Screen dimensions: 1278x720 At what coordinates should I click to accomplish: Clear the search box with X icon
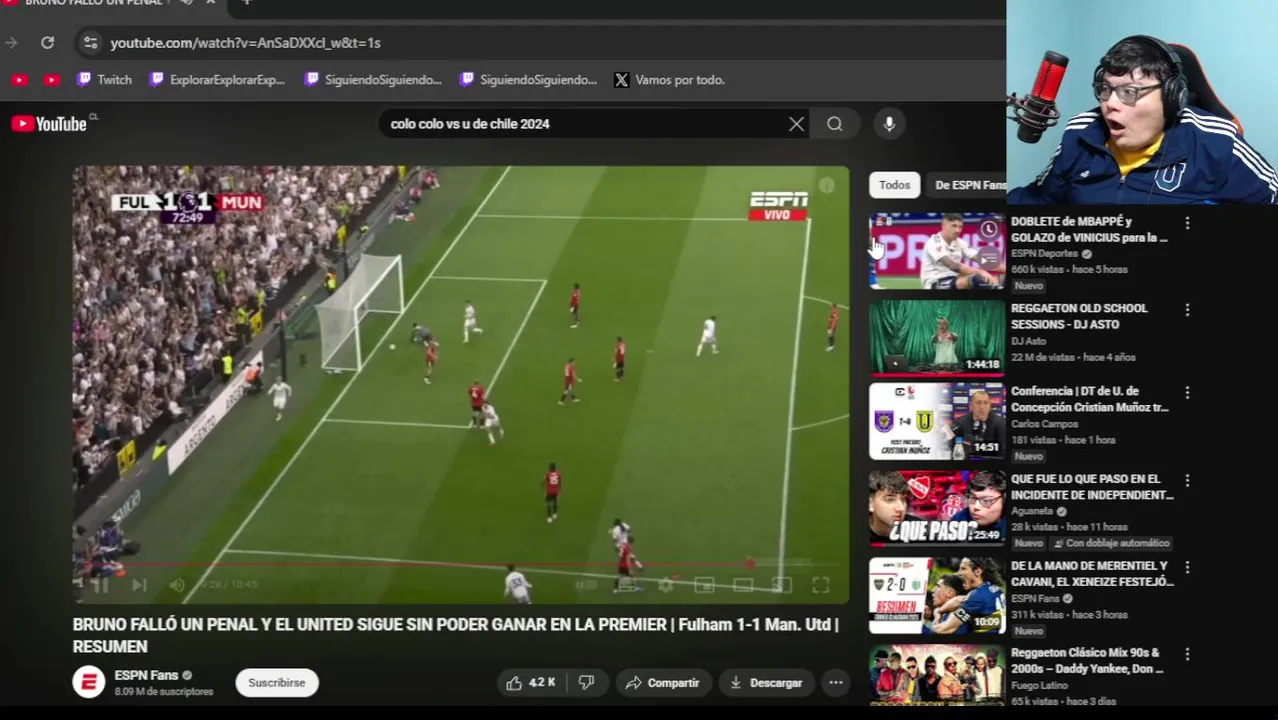[796, 124]
